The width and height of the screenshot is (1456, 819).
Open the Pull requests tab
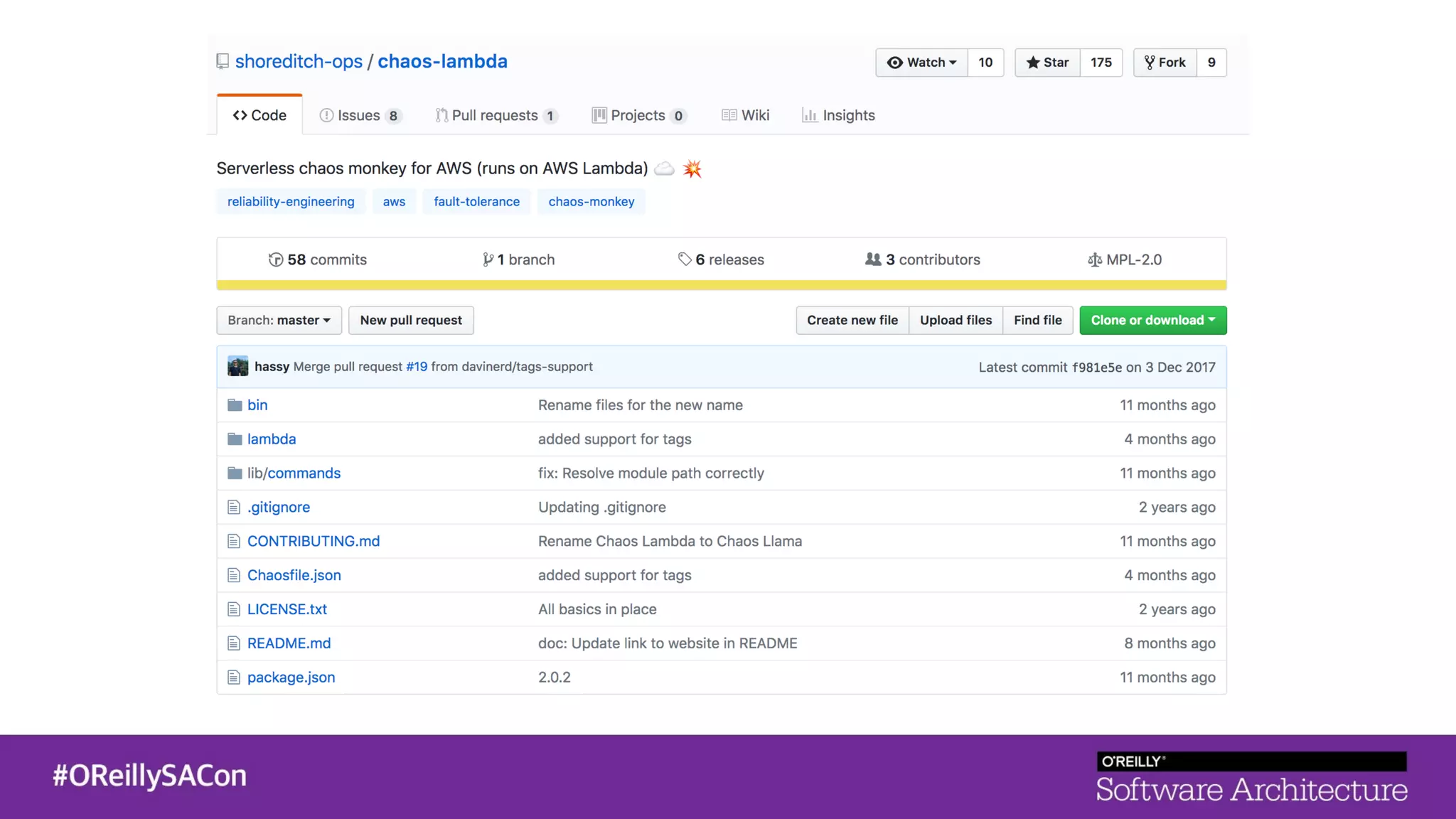coord(496,116)
